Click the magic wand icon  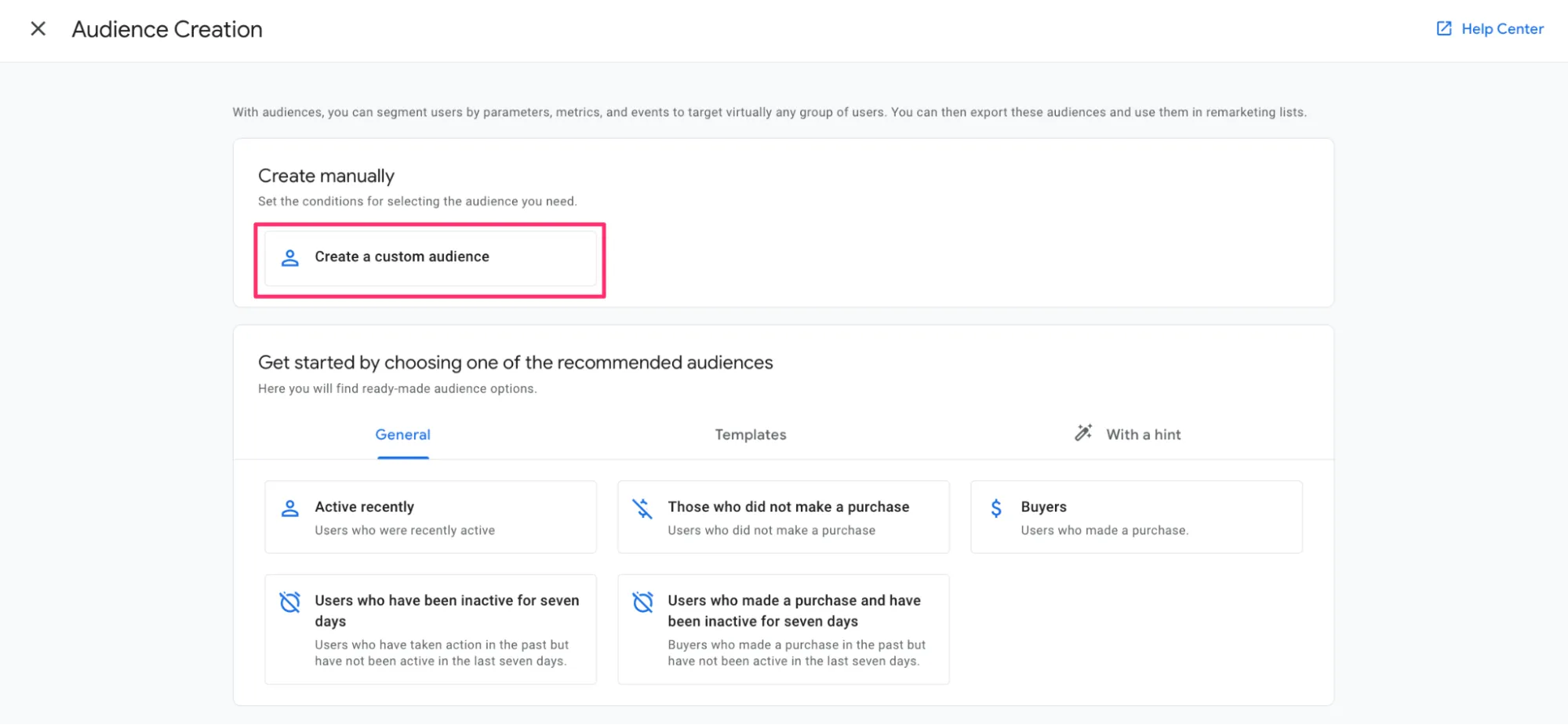[1083, 433]
